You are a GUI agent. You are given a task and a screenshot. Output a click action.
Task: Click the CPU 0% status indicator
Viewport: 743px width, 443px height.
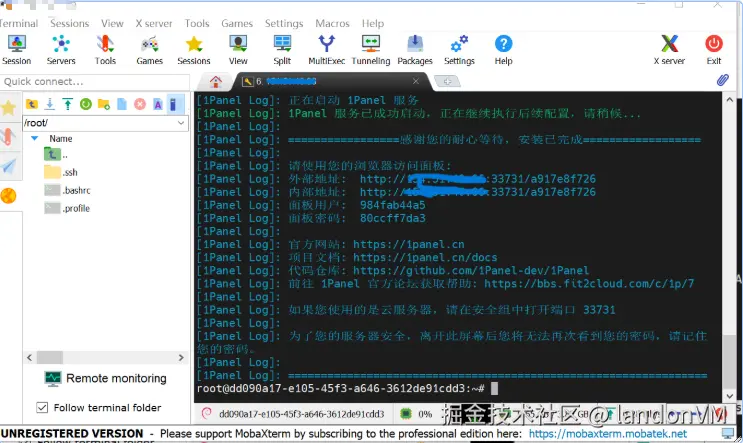point(417,414)
